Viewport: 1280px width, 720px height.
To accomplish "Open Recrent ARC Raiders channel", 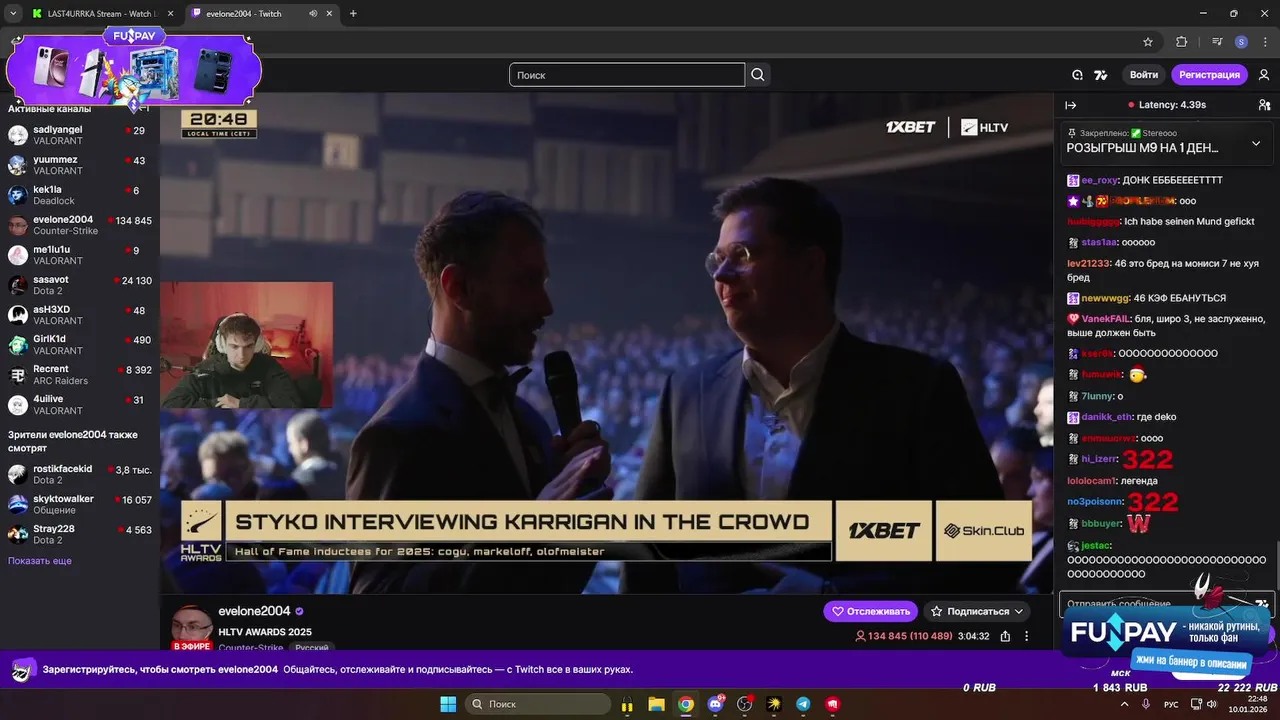I will [x=80, y=375].
